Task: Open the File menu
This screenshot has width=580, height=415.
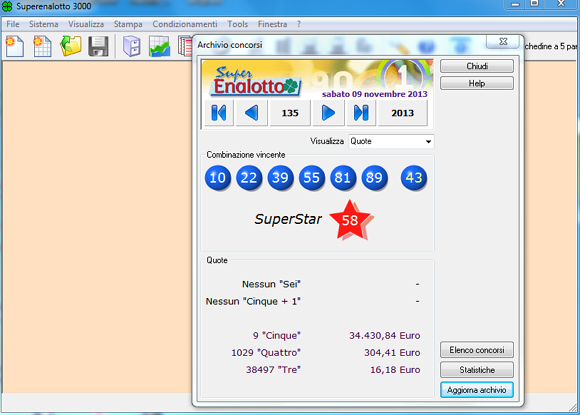Action: pos(13,24)
